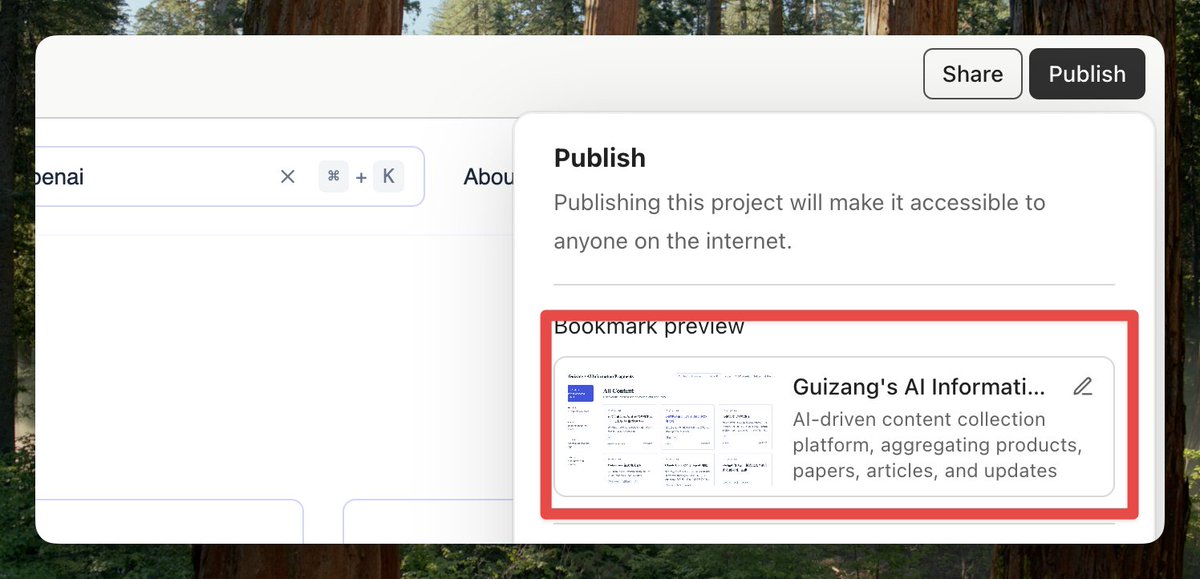1200x579 pixels.
Task: Click the 'Bookmark preview' section label
Action: [x=649, y=326]
